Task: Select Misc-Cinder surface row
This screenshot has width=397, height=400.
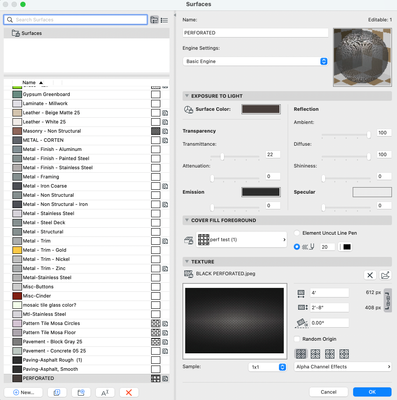Action: click(x=87, y=296)
